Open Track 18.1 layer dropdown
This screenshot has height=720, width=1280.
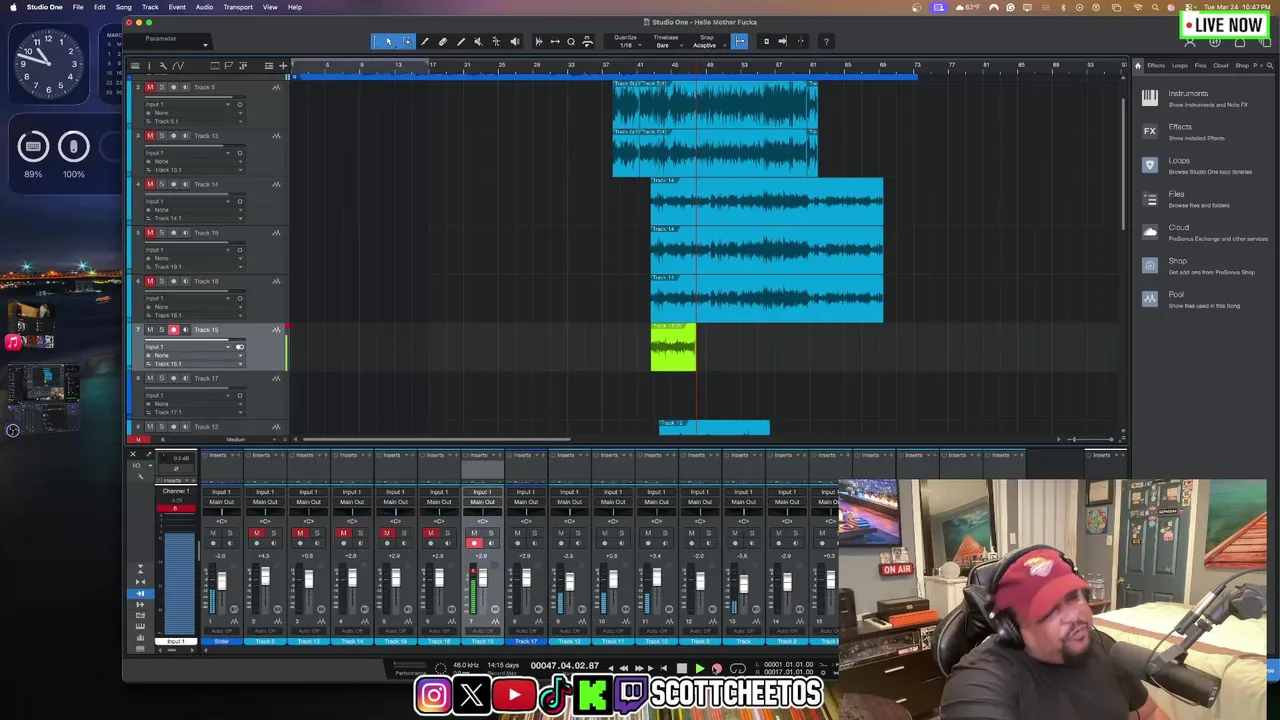(x=192, y=315)
